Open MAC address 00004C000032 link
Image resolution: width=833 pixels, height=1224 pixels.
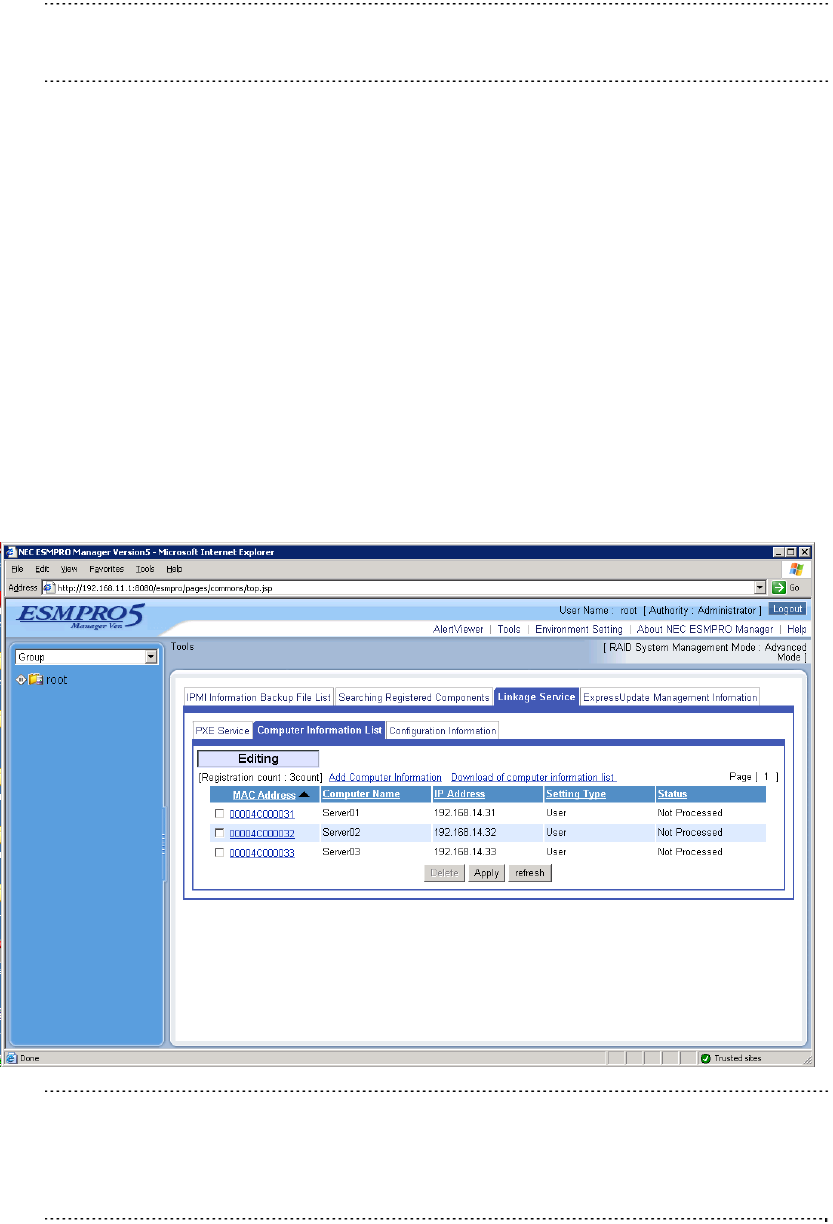pyautogui.click(x=262, y=833)
